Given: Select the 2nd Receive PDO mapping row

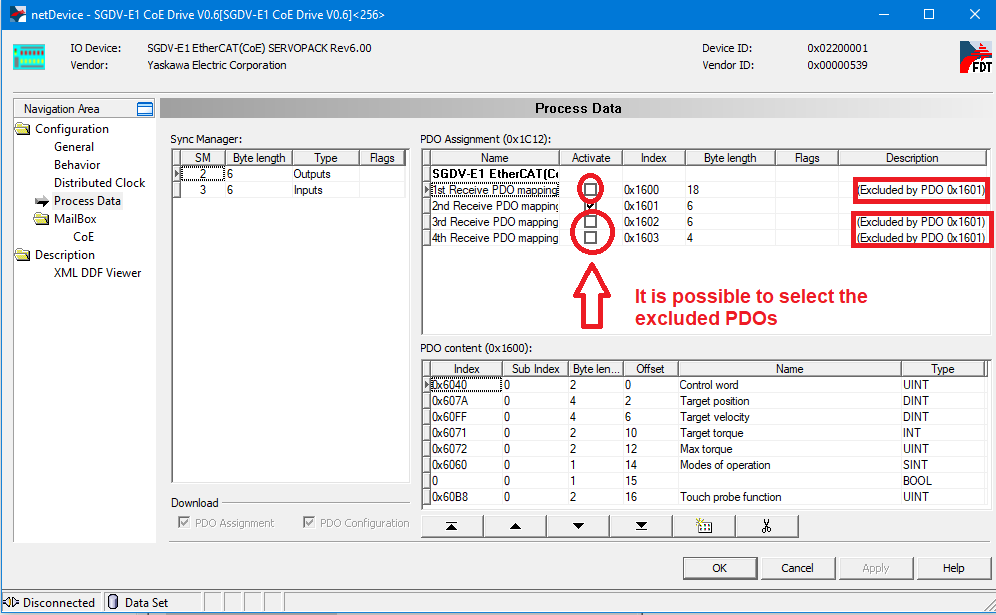Looking at the screenshot, I should pos(705,206).
